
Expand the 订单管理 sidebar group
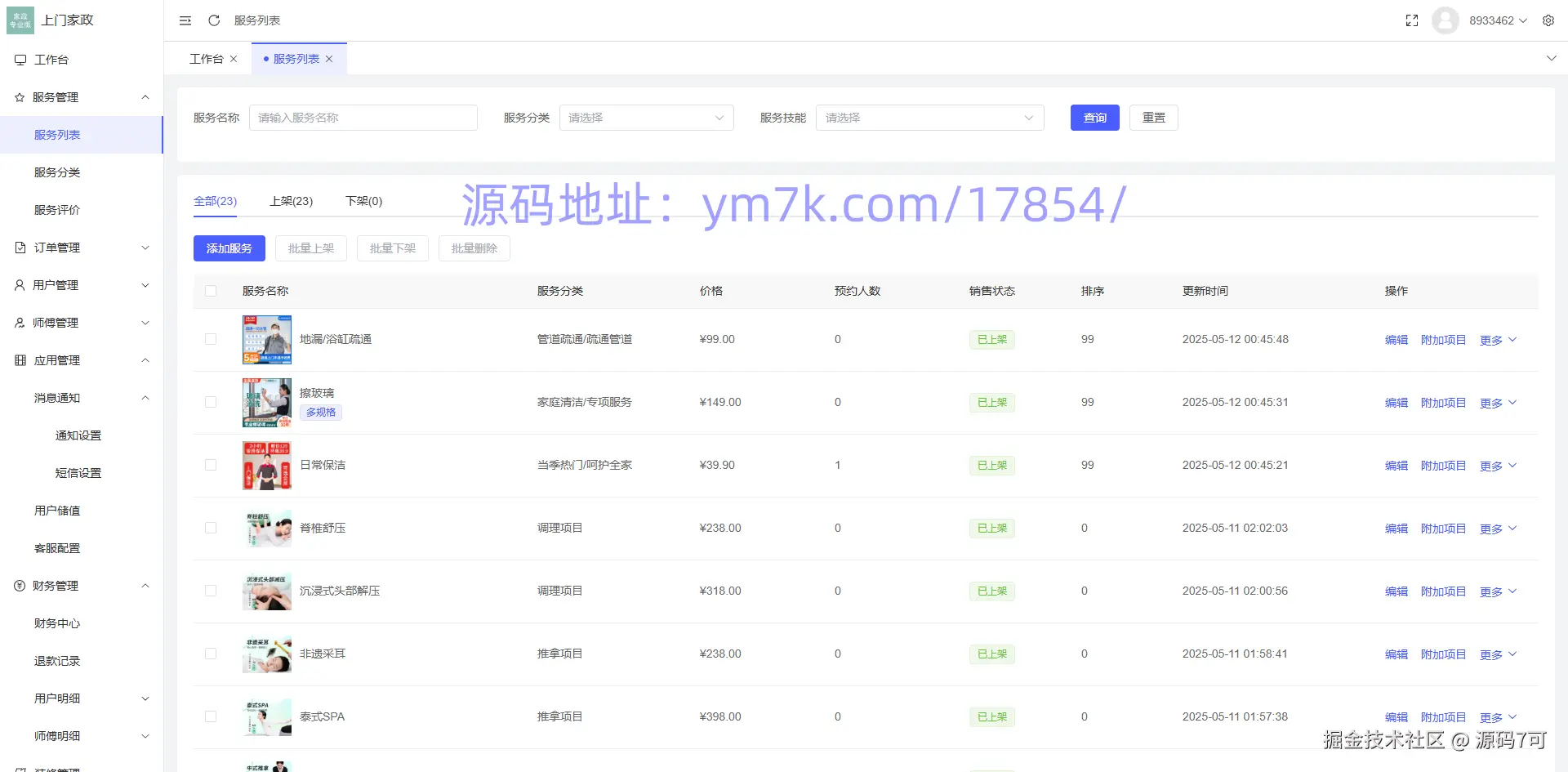(145, 248)
